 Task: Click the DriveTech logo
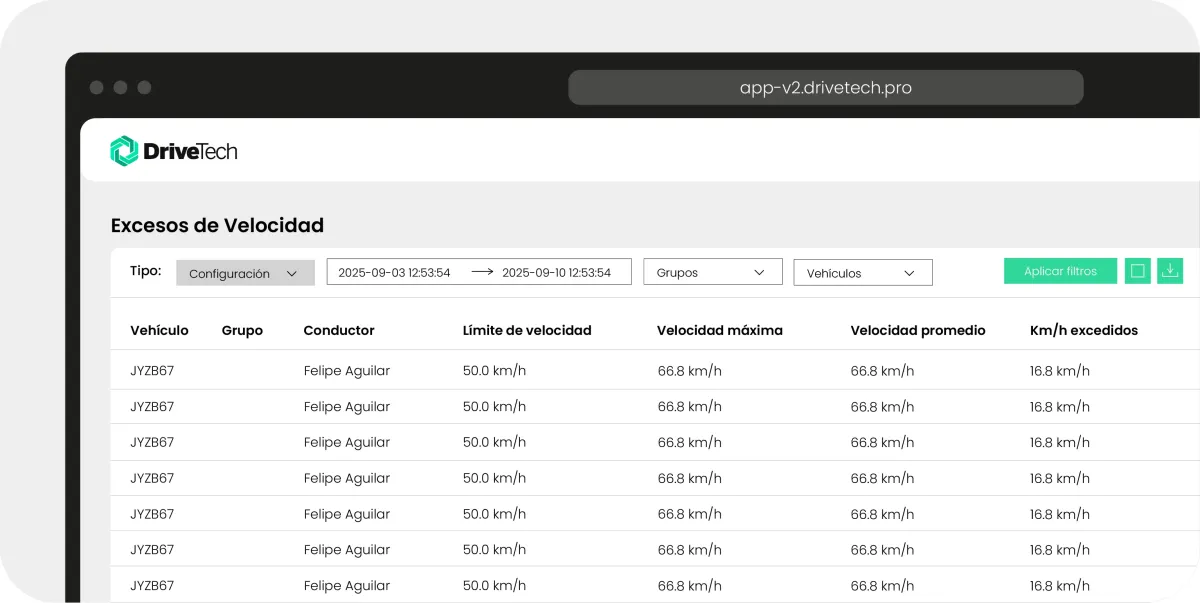tap(174, 151)
